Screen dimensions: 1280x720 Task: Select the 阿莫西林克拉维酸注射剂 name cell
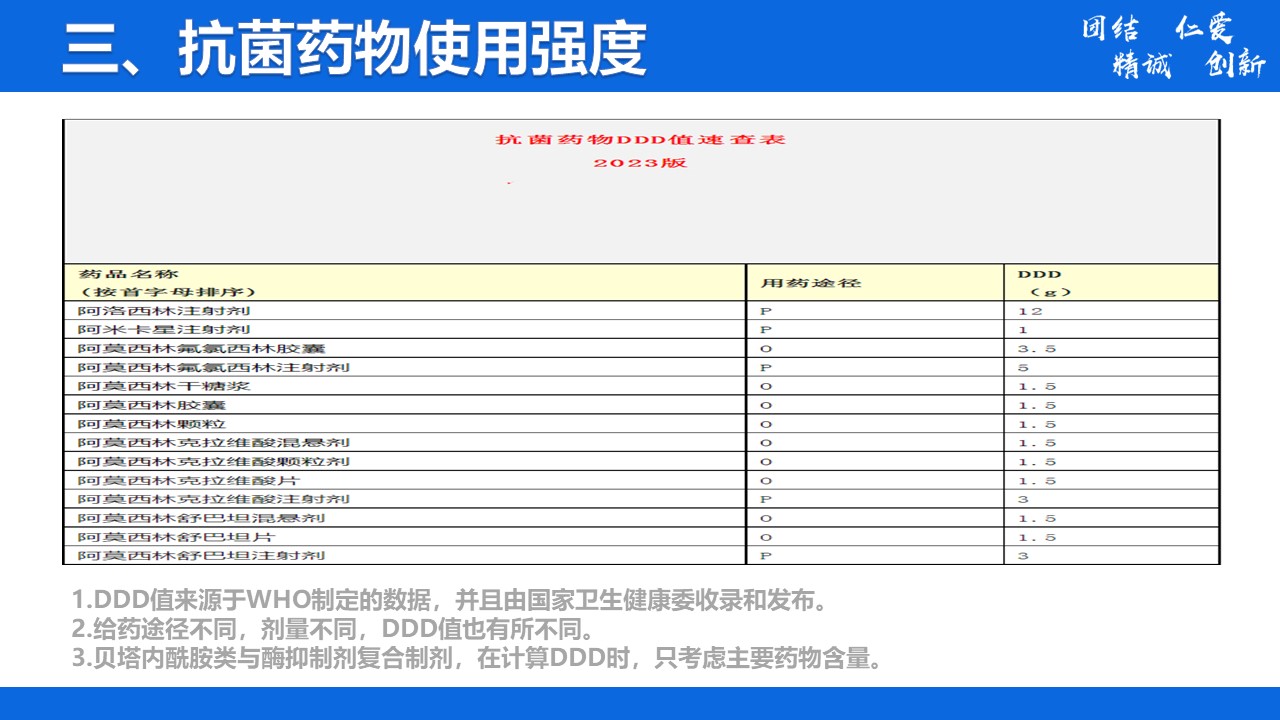point(405,499)
